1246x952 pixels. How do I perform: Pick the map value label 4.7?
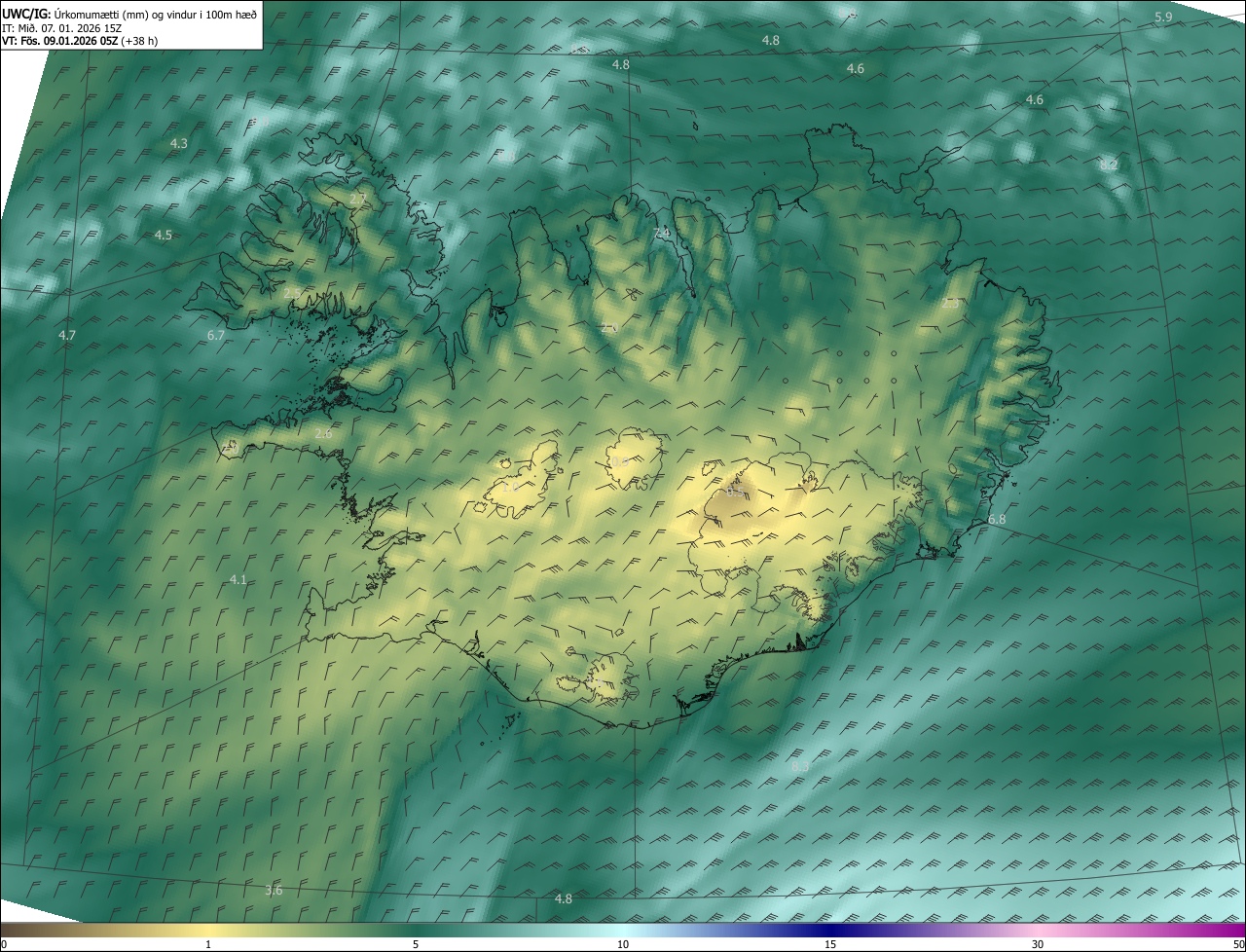(x=67, y=335)
